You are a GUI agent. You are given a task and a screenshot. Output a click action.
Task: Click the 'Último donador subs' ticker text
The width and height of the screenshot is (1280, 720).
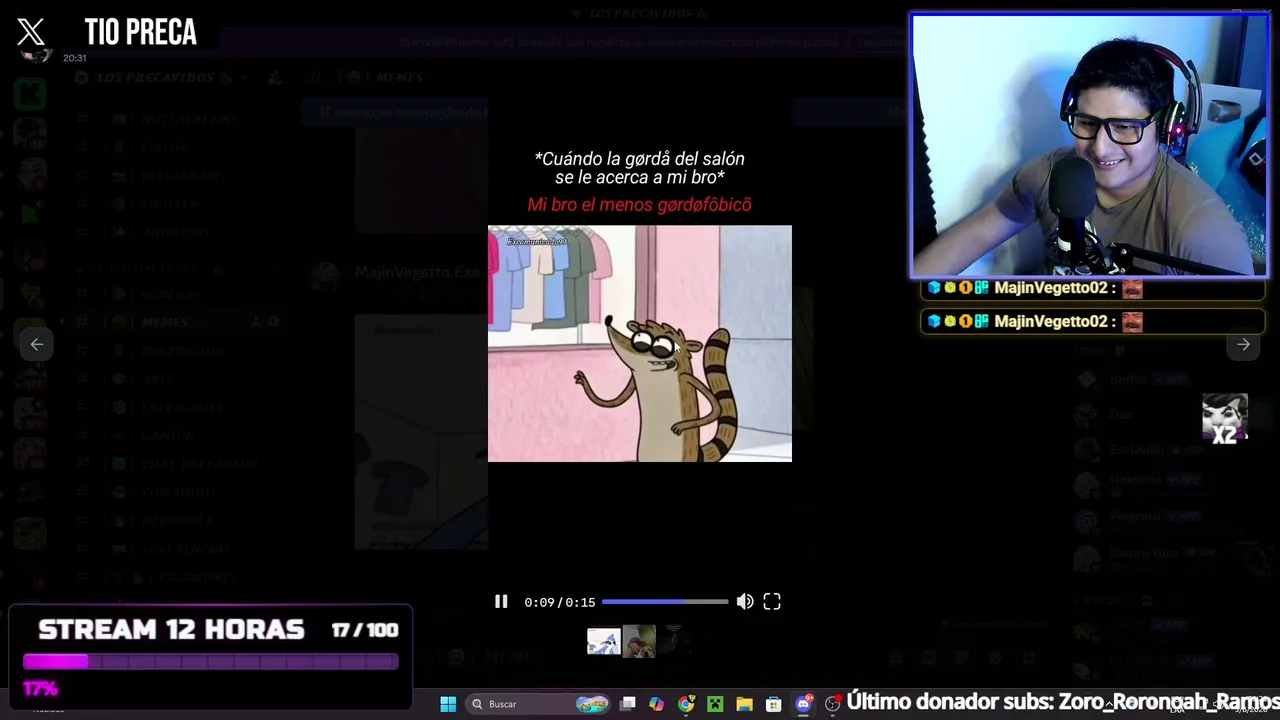[x=1063, y=702]
